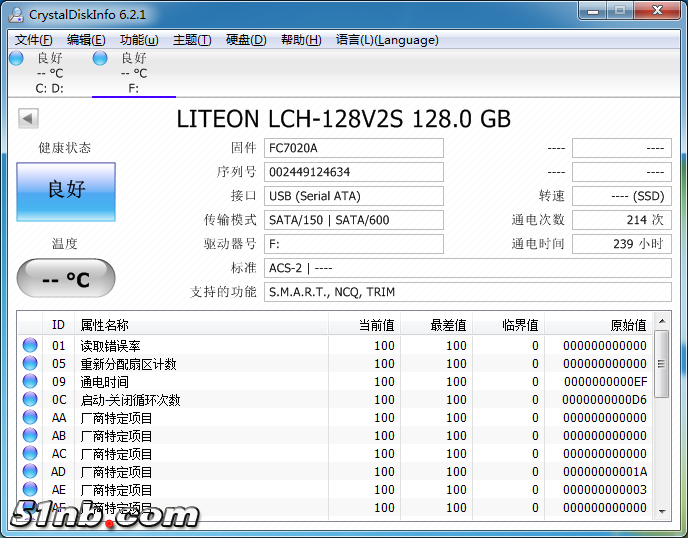Screen dimensions: 688x538
Task: Click the 原始值 column header
Action: 598,325
